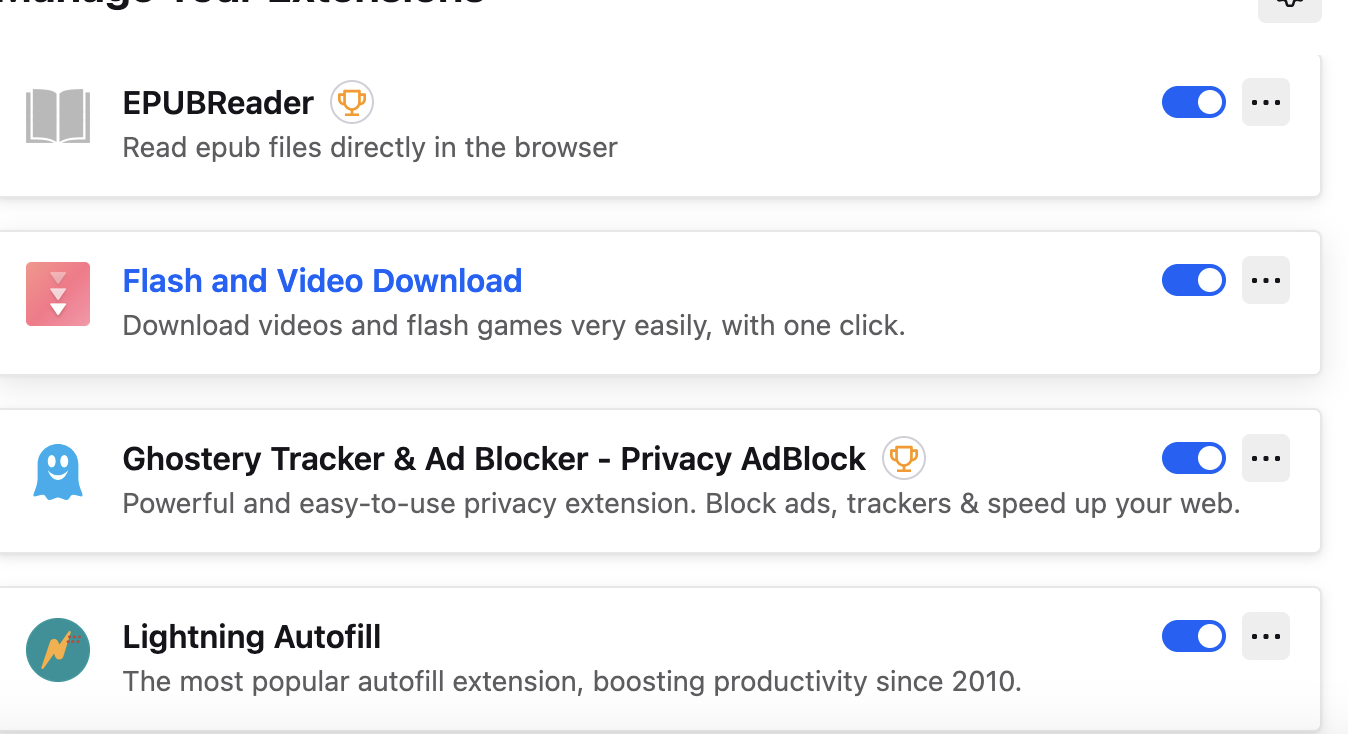Open the Flash and Video Download link
Viewport: 1348px width, 734px height.
point(322,281)
